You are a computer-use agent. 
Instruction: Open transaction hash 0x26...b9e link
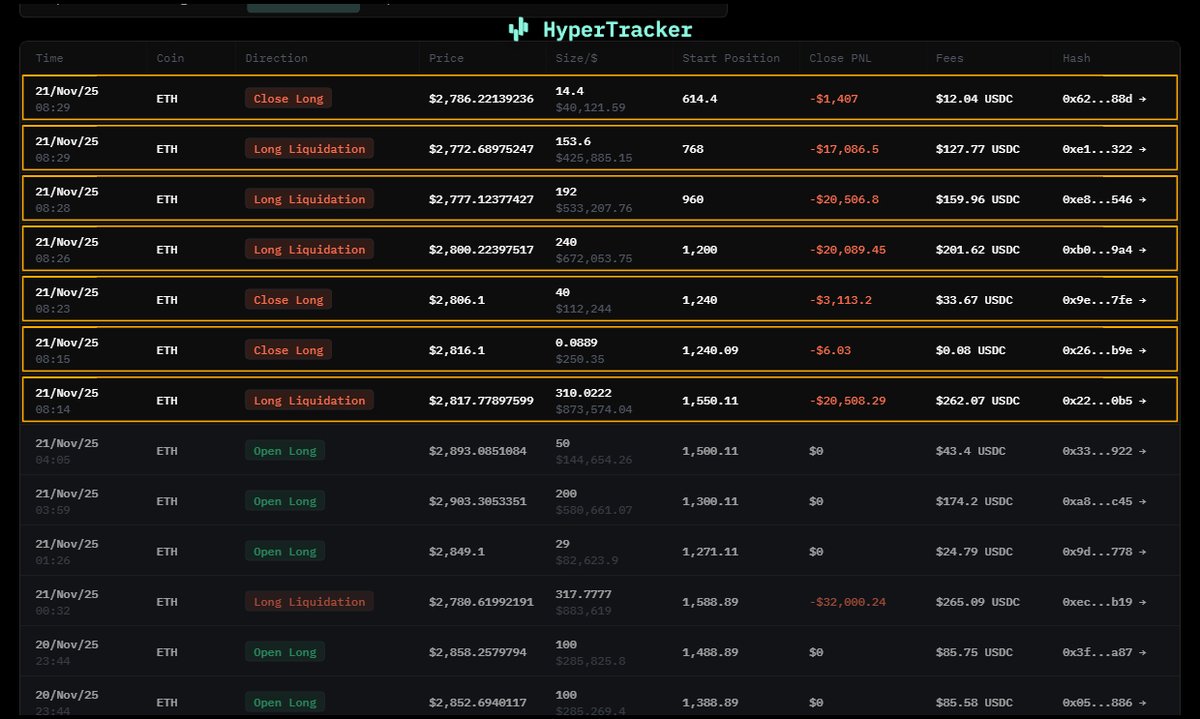1104,350
